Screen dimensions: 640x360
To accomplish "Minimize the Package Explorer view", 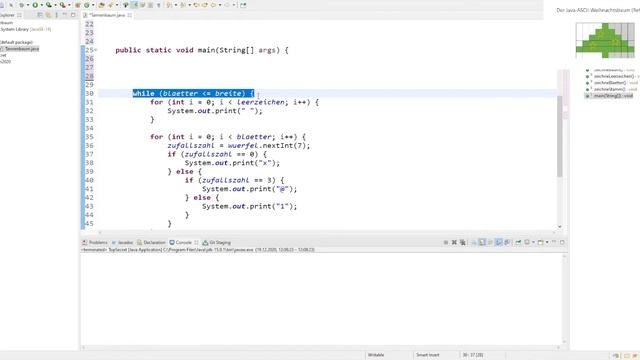I will click(x=64, y=15).
